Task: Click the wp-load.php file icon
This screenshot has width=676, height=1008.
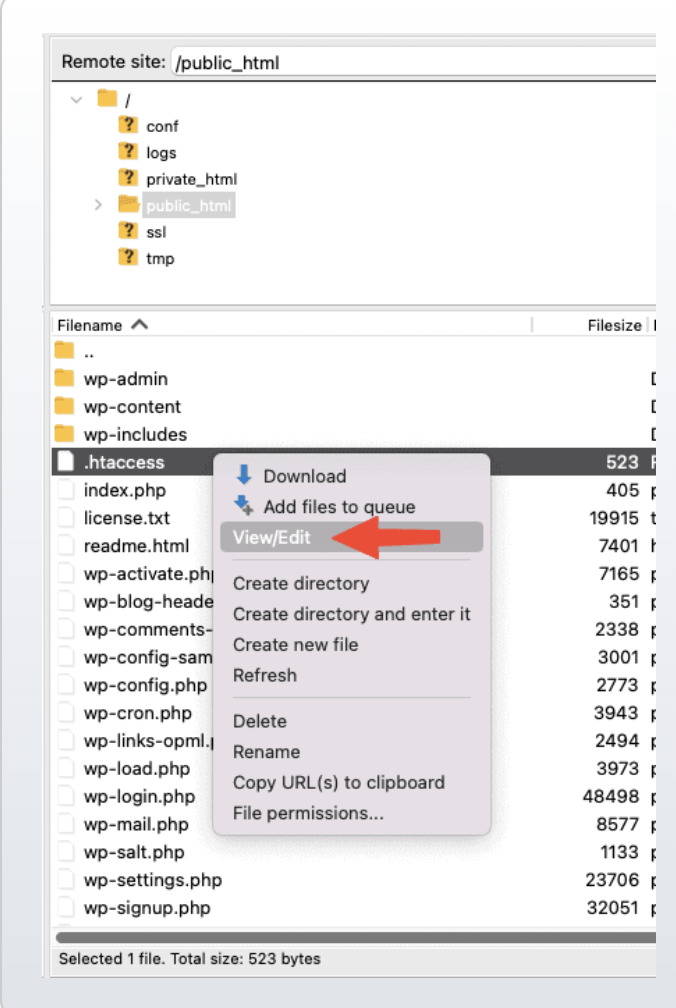Action: point(66,768)
